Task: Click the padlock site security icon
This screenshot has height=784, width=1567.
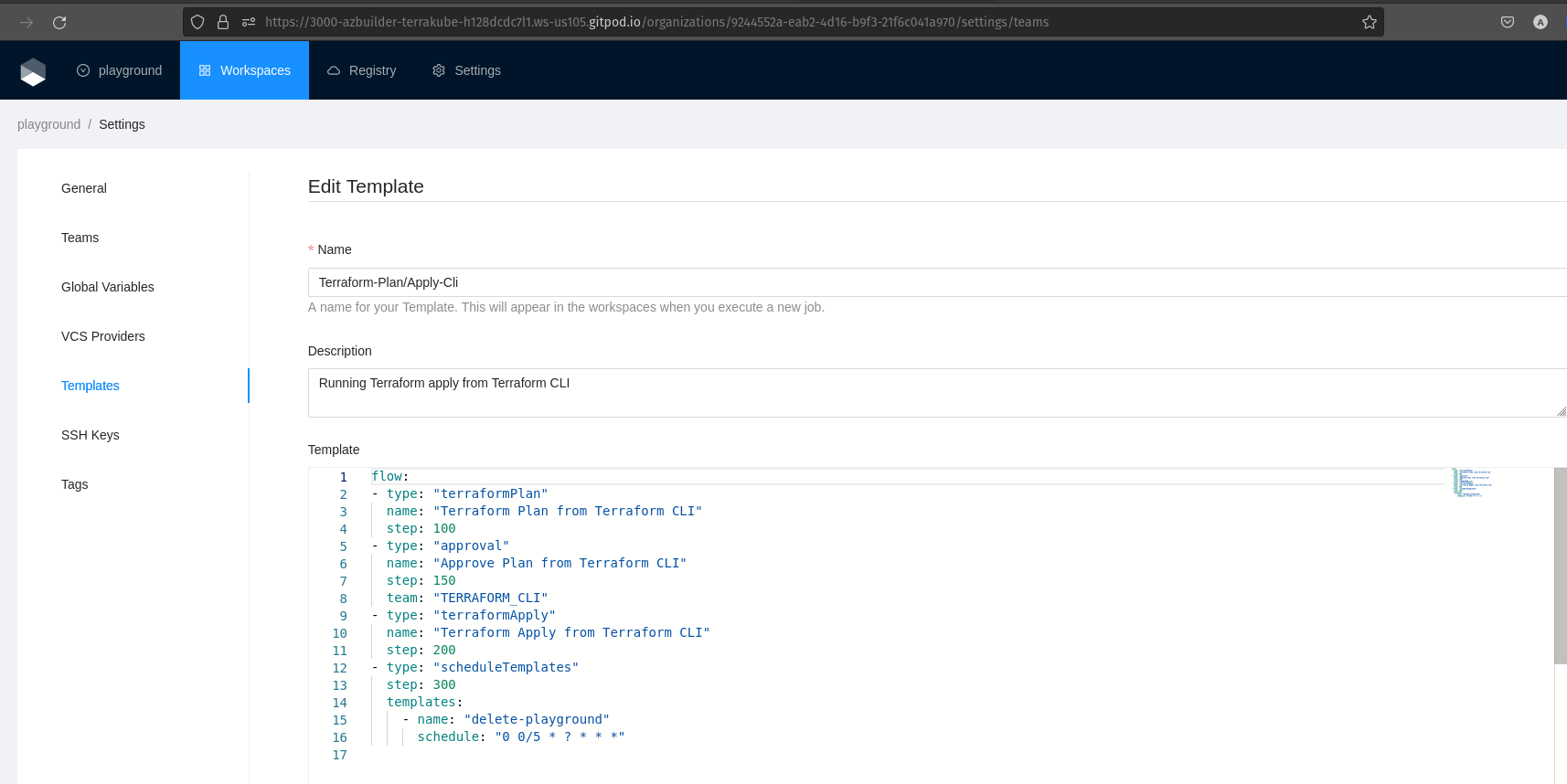Action: pos(222,22)
